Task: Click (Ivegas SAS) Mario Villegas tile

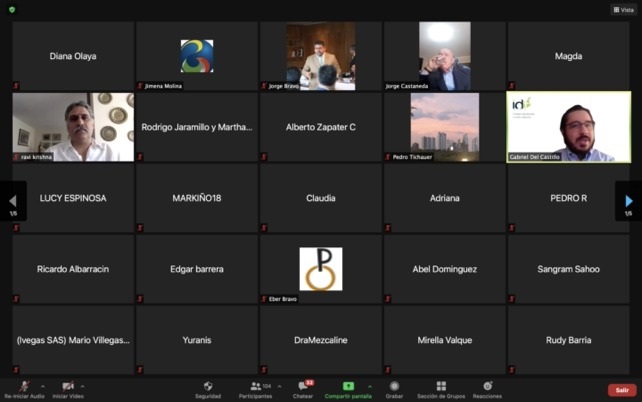Action: [x=73, y=340]
